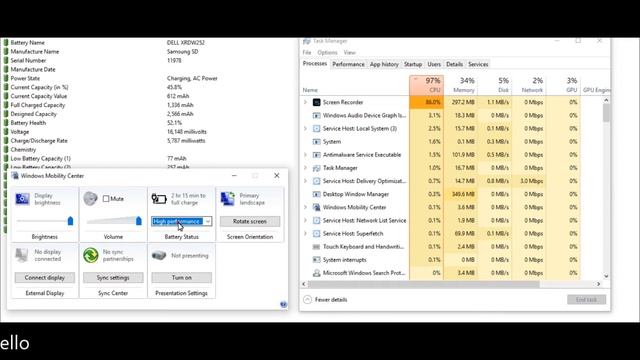Click the Network List Service icon

(x=316, y=220)
